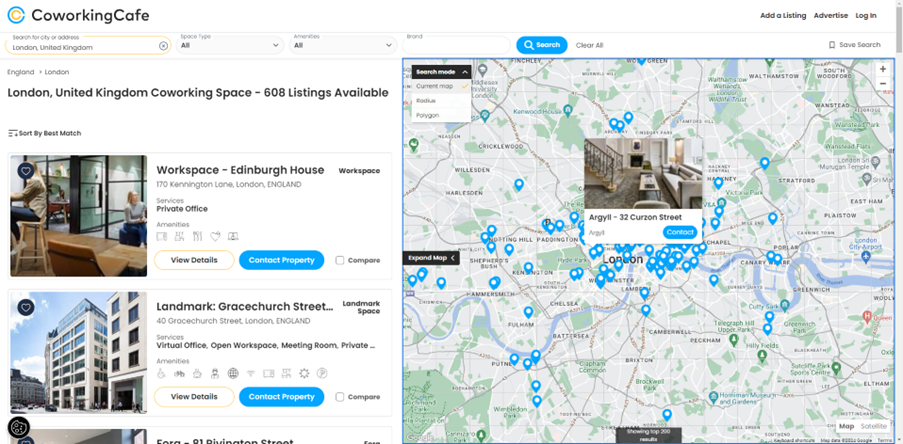The width and height of the screenshot is (903, 444).
Task: Select Polygon search mode
Action: coord(442,115)
